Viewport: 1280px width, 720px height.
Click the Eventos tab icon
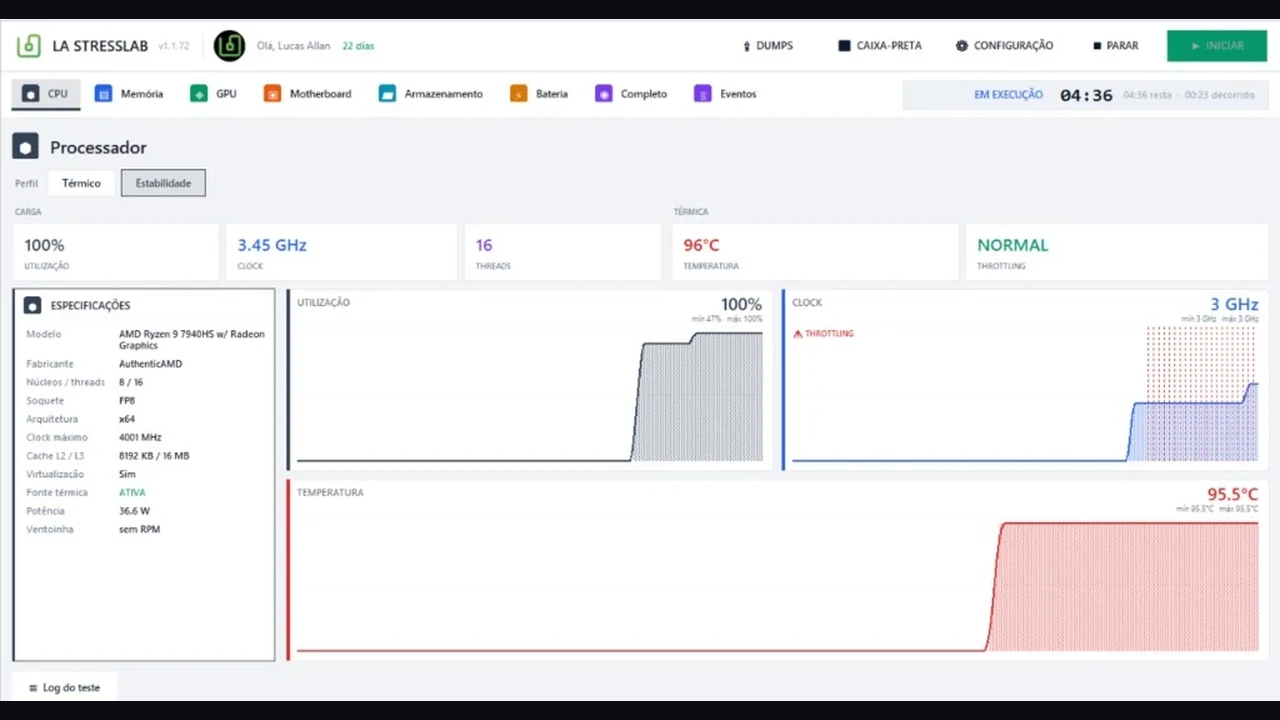[x=702, y=94]
